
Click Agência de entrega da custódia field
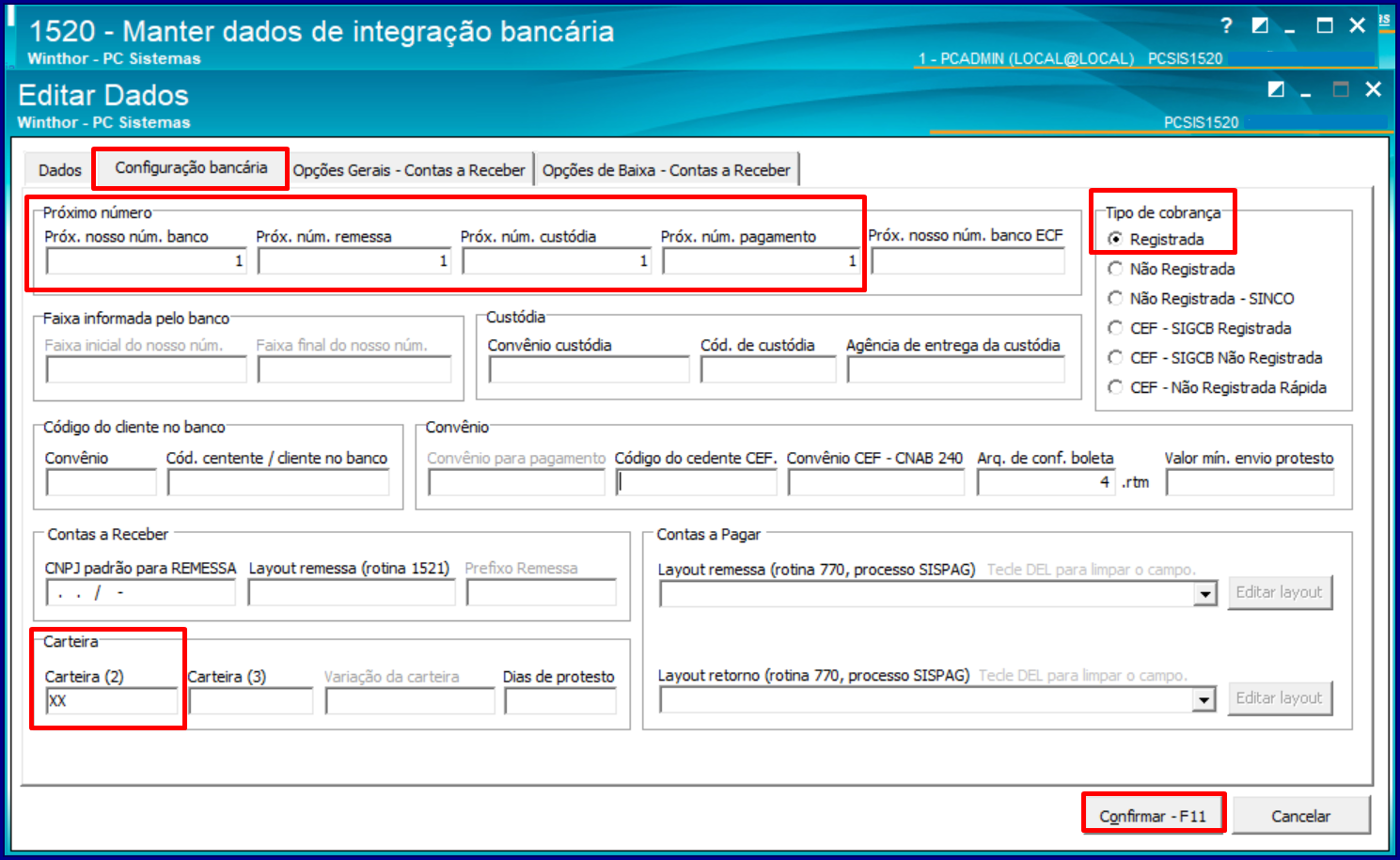pyautogui.click(x=956, y=369)
